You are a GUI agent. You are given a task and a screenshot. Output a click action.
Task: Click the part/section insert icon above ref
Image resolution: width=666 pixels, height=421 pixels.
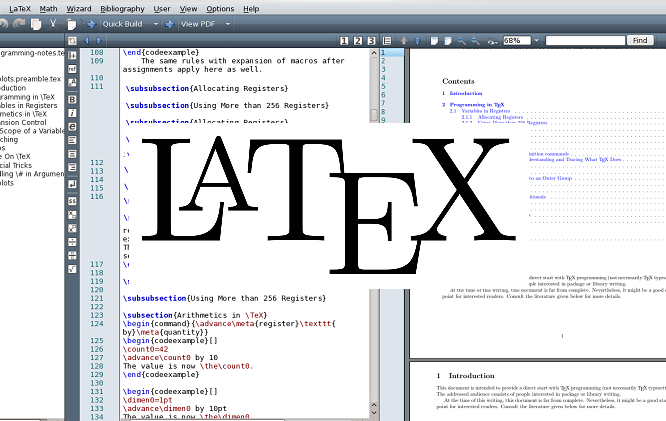pos(72,55)
